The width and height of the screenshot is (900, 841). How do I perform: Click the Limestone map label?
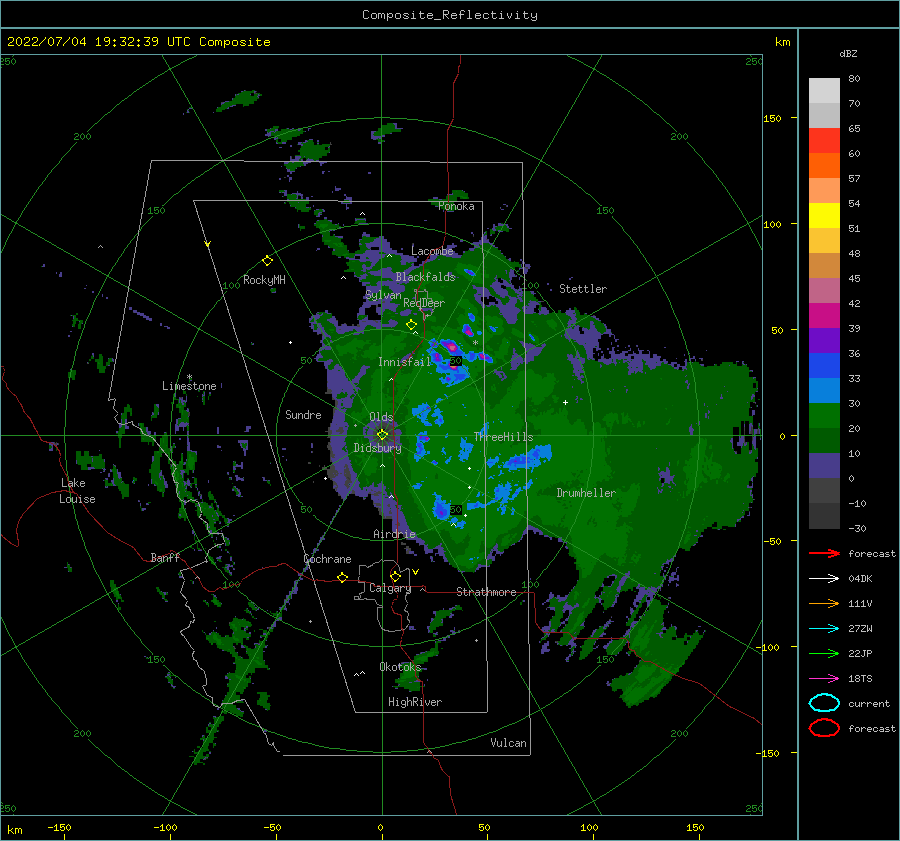tap(189, 386)
